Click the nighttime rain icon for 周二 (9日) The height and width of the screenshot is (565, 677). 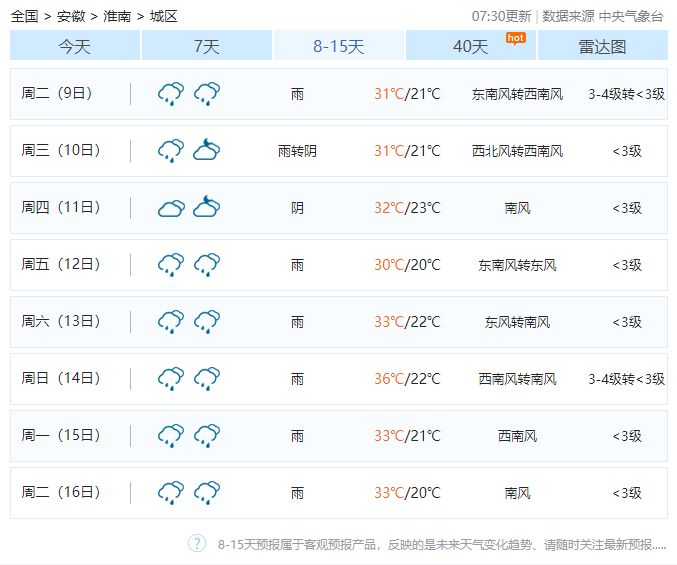207,94
